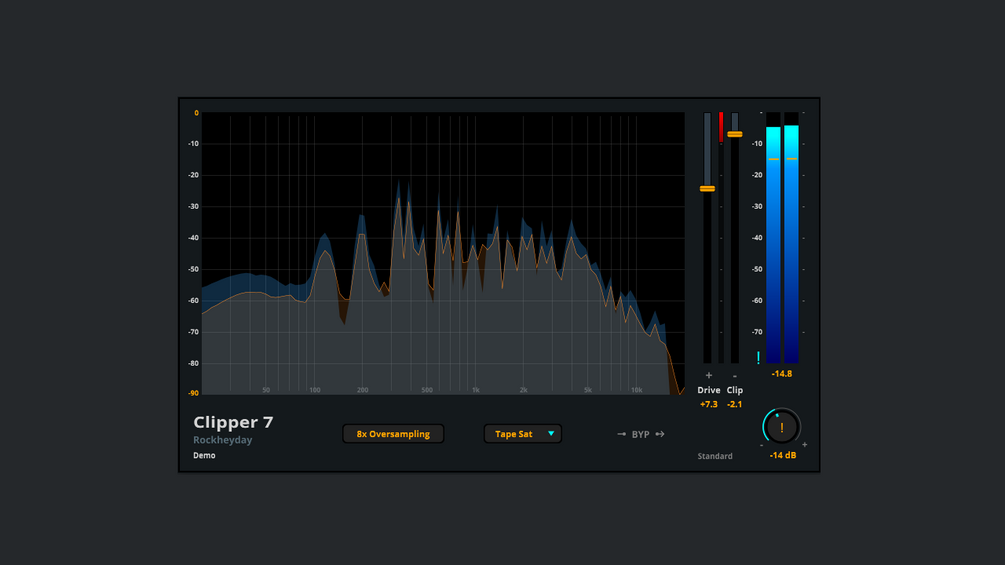Click the minus sign beside the output knob
This screenshot has height=565, width=1005.
pos(761,445)
